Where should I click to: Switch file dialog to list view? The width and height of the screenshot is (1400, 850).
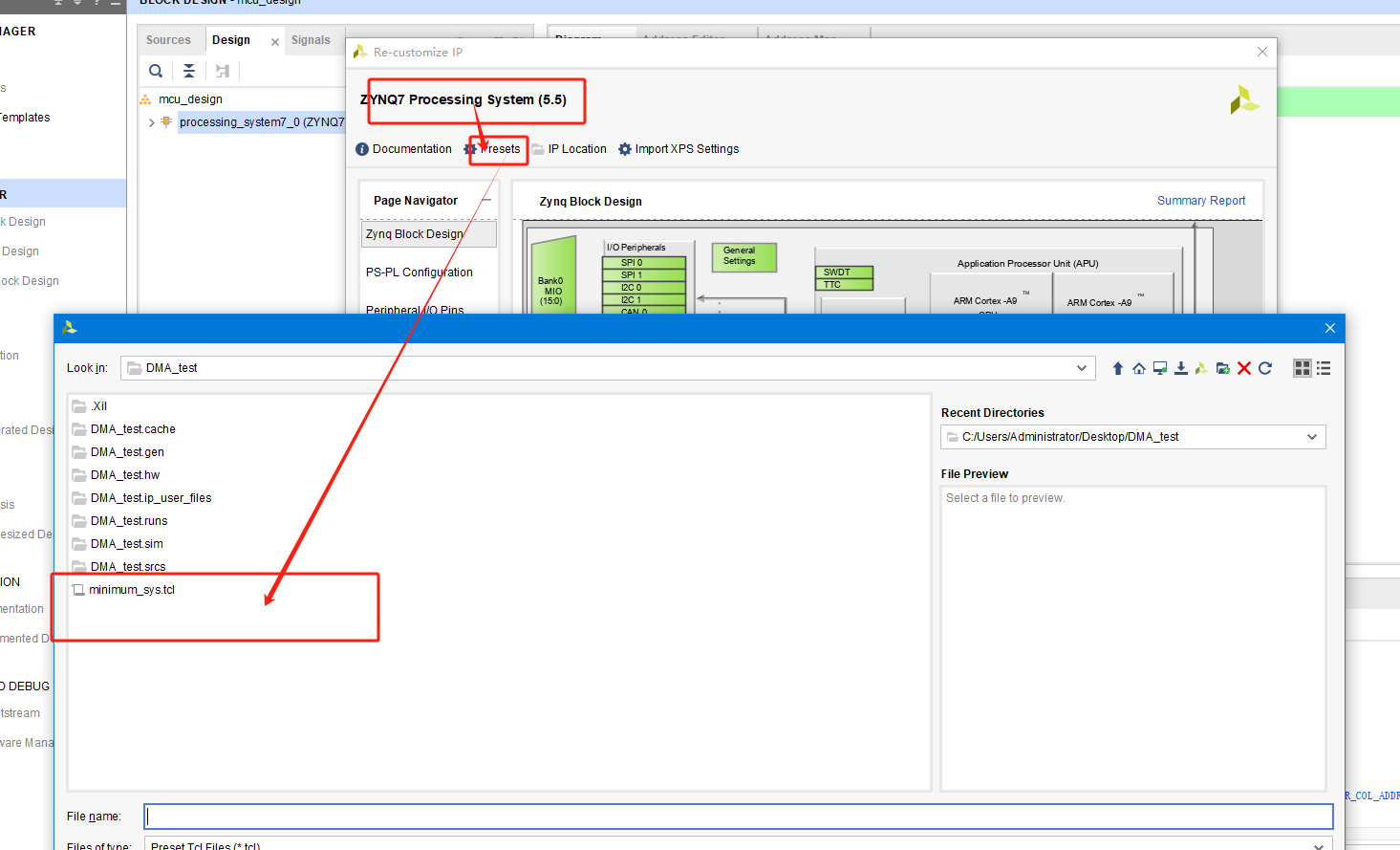(1324, 368)
